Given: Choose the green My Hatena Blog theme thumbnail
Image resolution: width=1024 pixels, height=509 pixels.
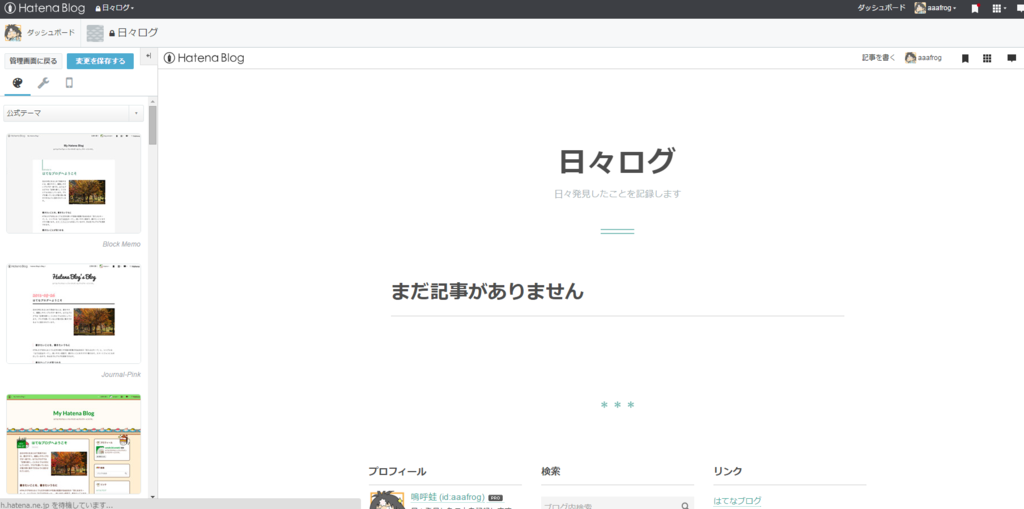Looking at the screenshot, I should tap(74, 444).
